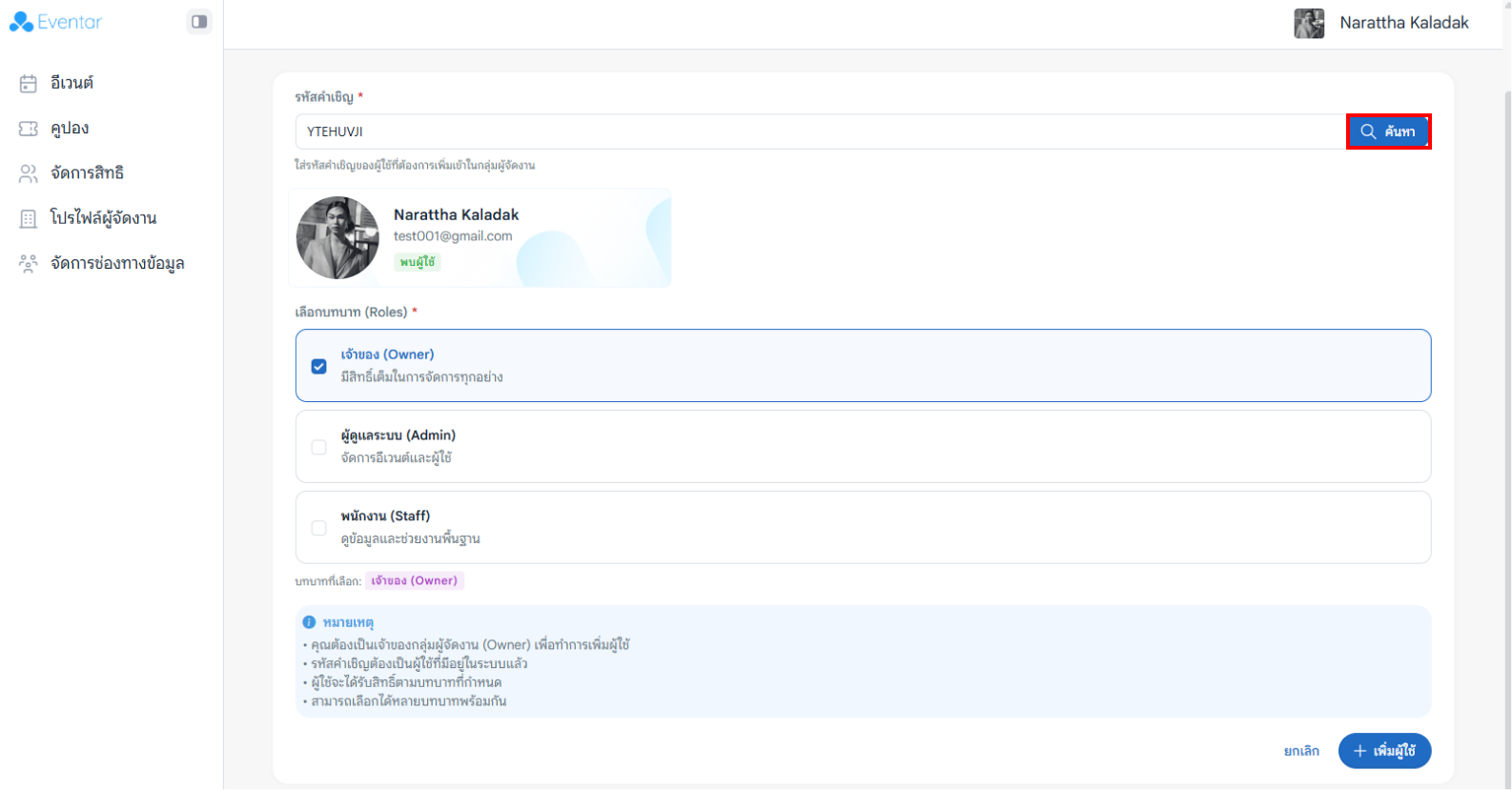This screenshot has width=1512, height=790.
Task: Click the calendar icon beside อีเวนต์
Action: click(29, 84)
